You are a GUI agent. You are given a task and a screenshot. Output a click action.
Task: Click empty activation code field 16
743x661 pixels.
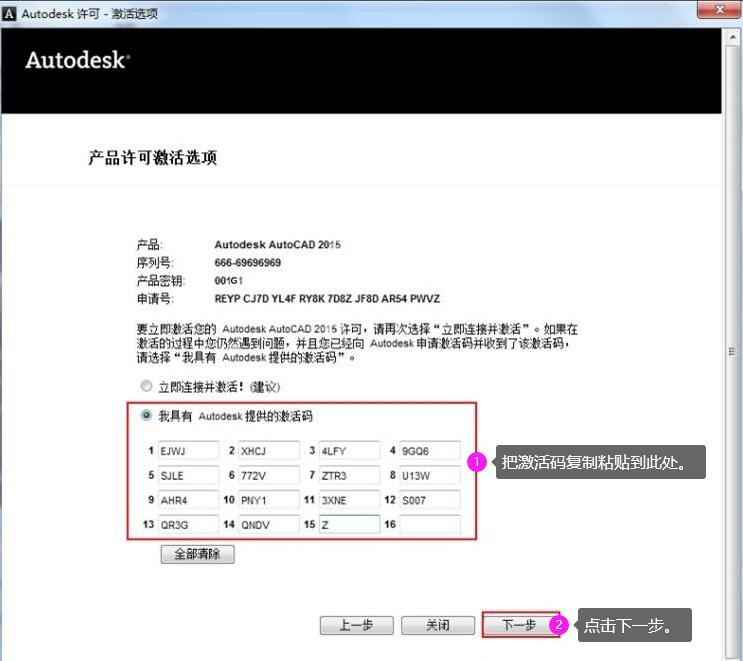click(430, 525)
